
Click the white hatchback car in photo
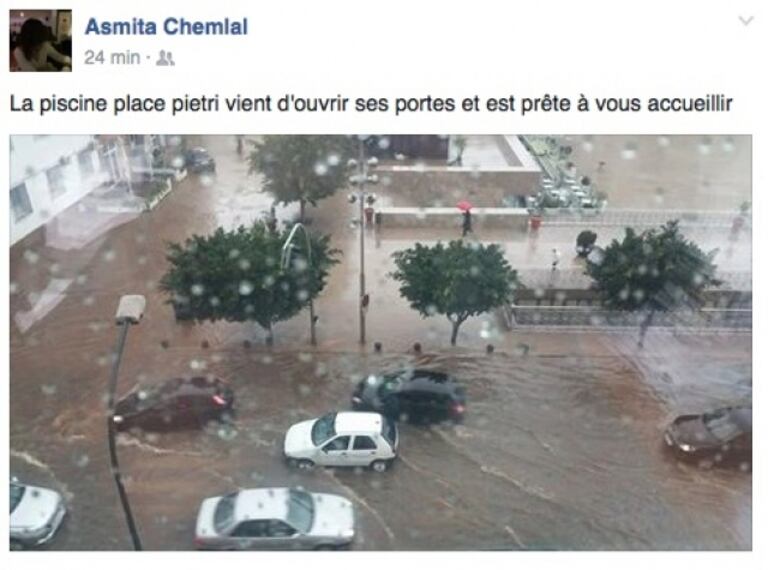(341, 441)
